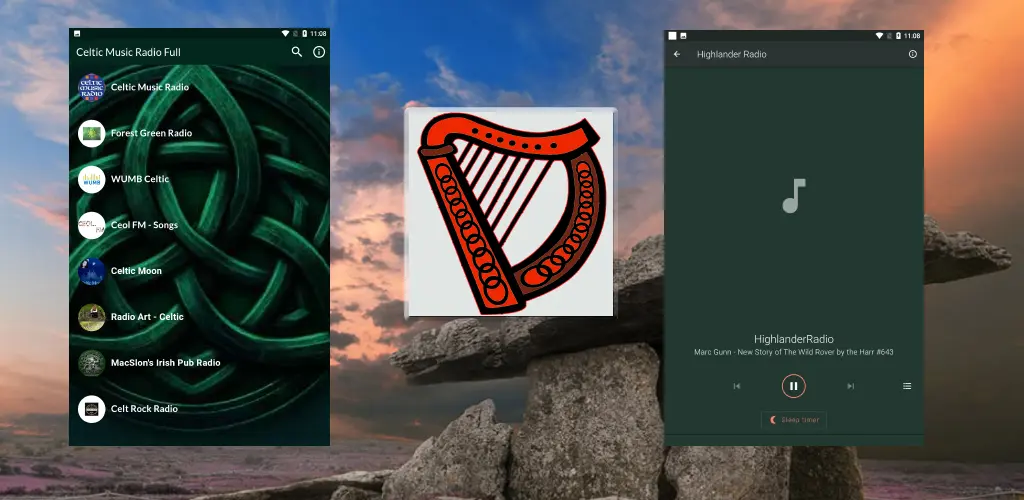Click the red harp app logo

[x=510, y=212]
